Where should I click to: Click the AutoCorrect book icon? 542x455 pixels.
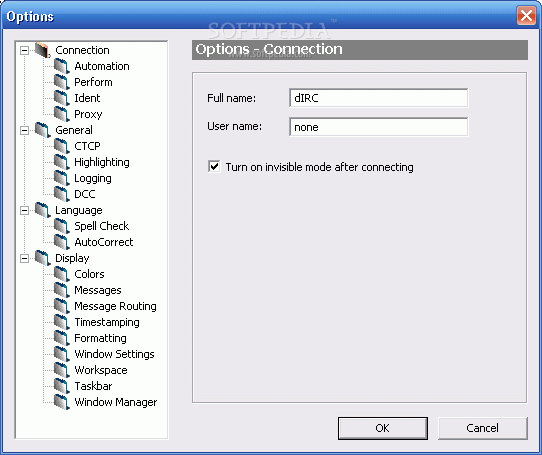(x=62, y=242)
